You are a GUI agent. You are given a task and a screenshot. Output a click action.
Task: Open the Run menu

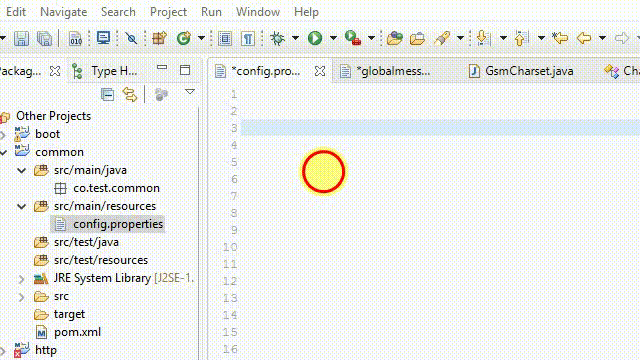click(x=211, y=12)
